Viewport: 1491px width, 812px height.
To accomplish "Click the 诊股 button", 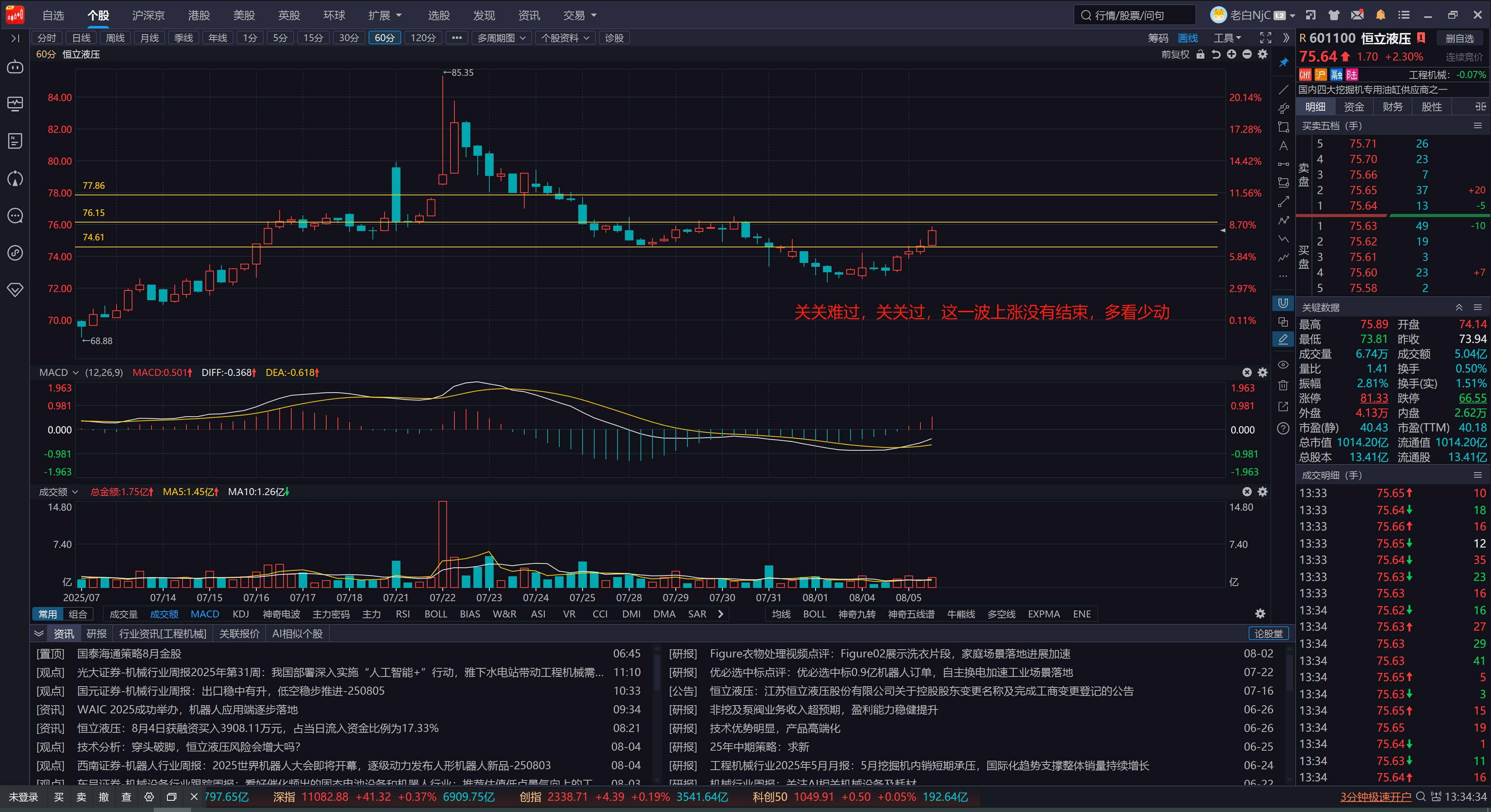I will 614,38.
